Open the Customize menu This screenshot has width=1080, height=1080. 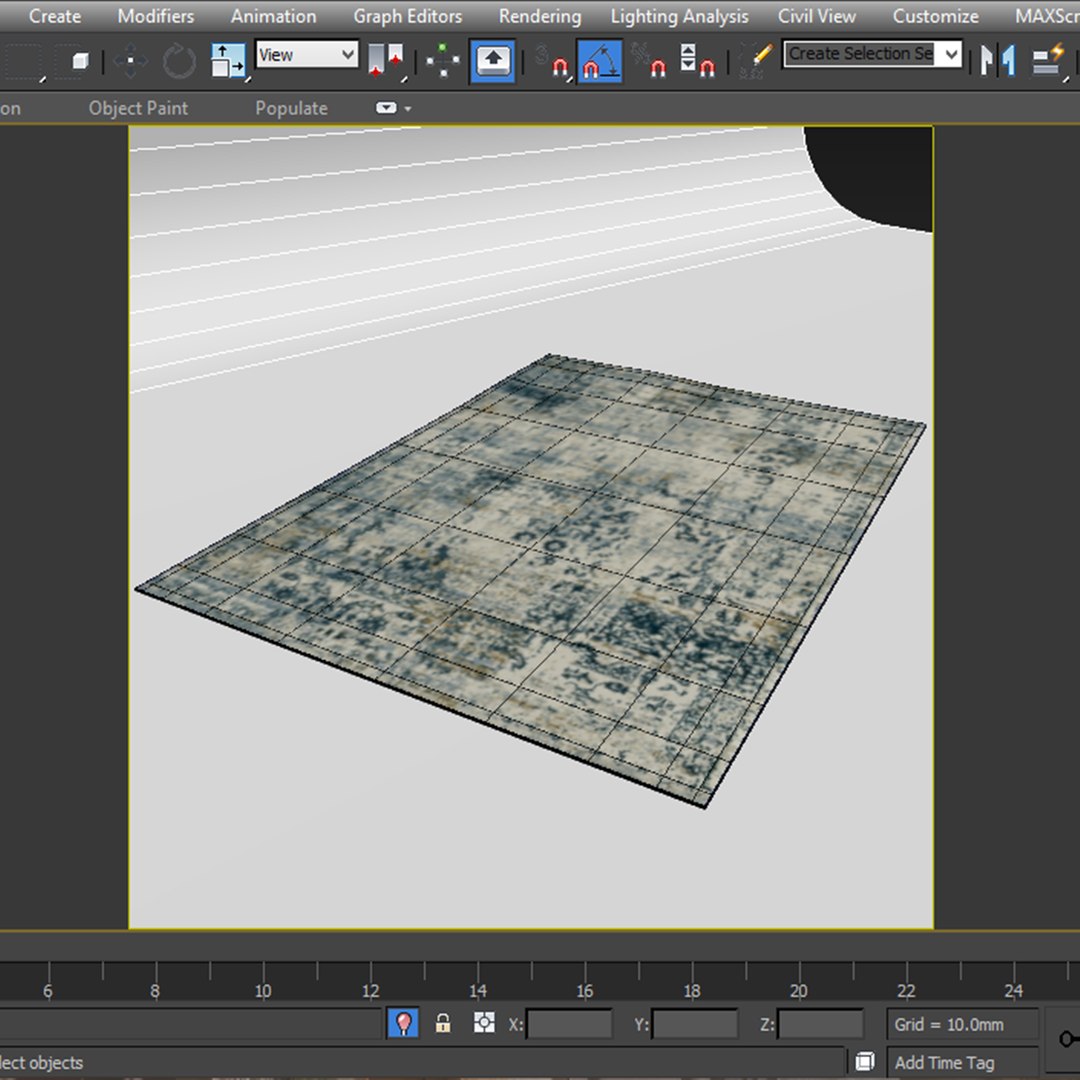935,16
